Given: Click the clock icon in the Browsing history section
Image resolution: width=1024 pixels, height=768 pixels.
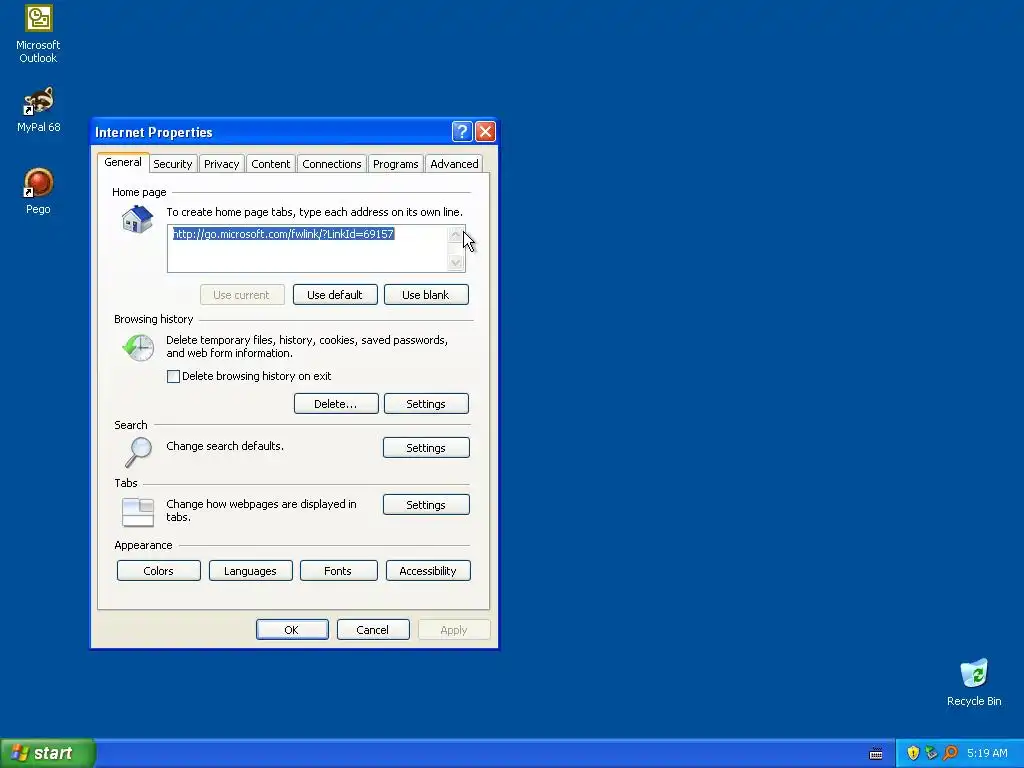Looking at the screenshot, I should click(138, 347).
